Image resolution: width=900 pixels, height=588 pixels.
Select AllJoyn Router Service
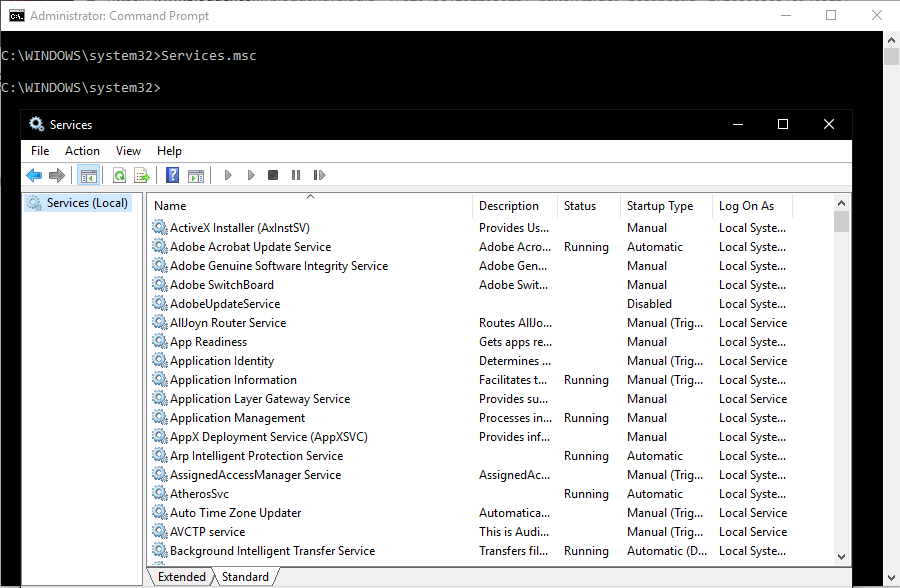[x=471, y=322]
